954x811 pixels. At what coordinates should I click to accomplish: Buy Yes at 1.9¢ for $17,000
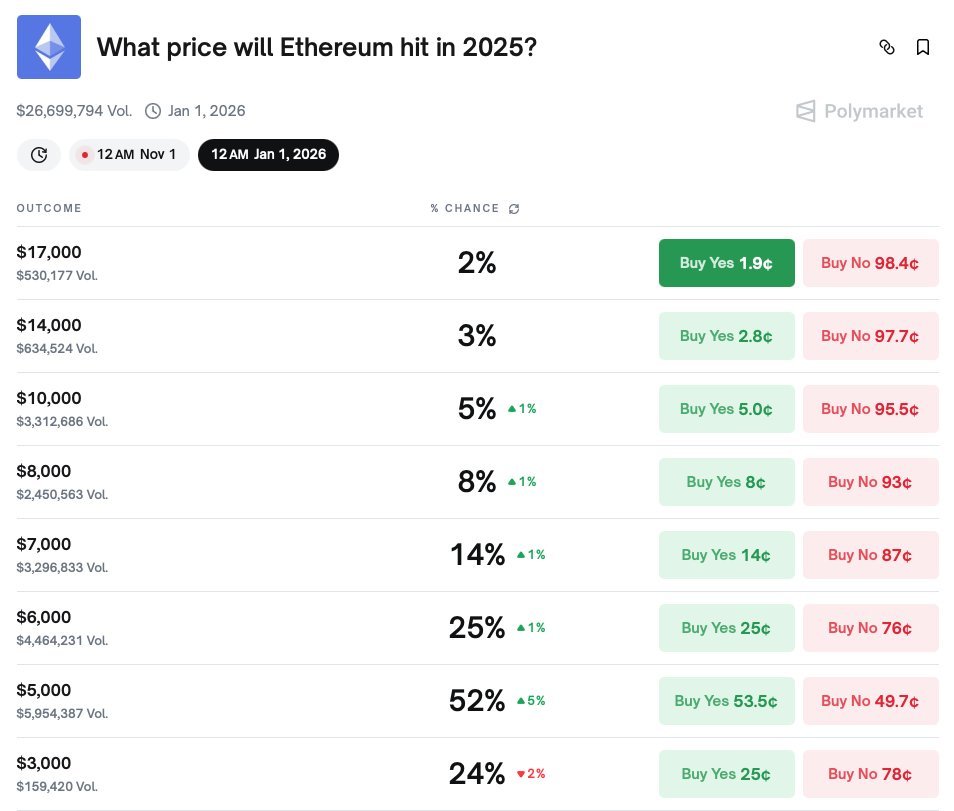click(x=726, y=263)
